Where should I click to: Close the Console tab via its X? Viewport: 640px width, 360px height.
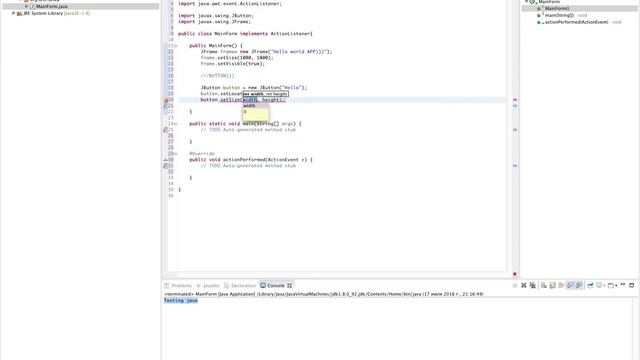(289, 286)
